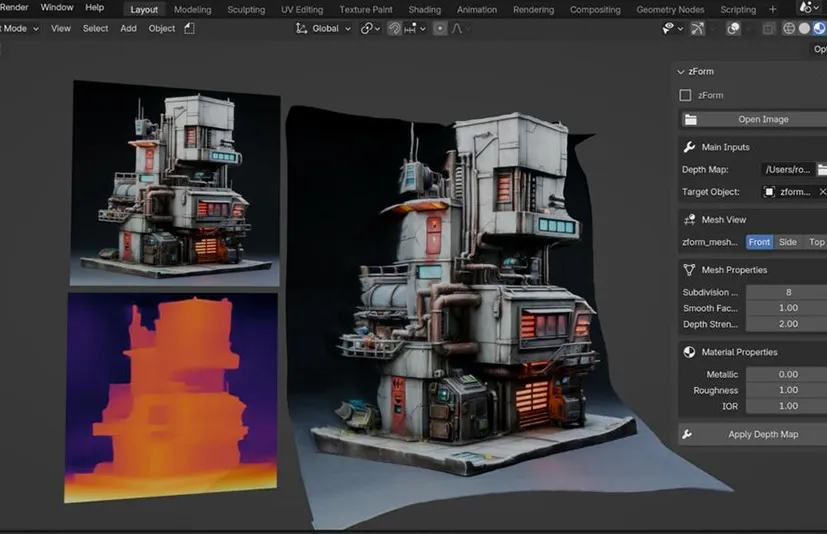This screenshot has height=534, width=827.
Task: Adjust the Roughness value field
Action: click(x=786, y=390)
